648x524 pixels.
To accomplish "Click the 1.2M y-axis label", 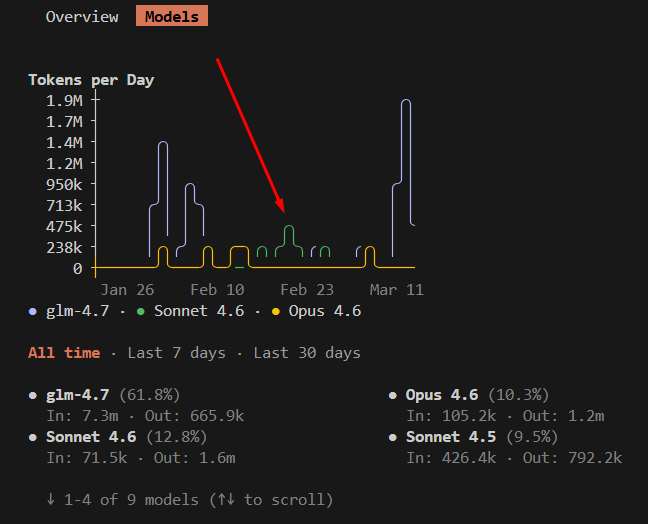I will pos(64,164).
